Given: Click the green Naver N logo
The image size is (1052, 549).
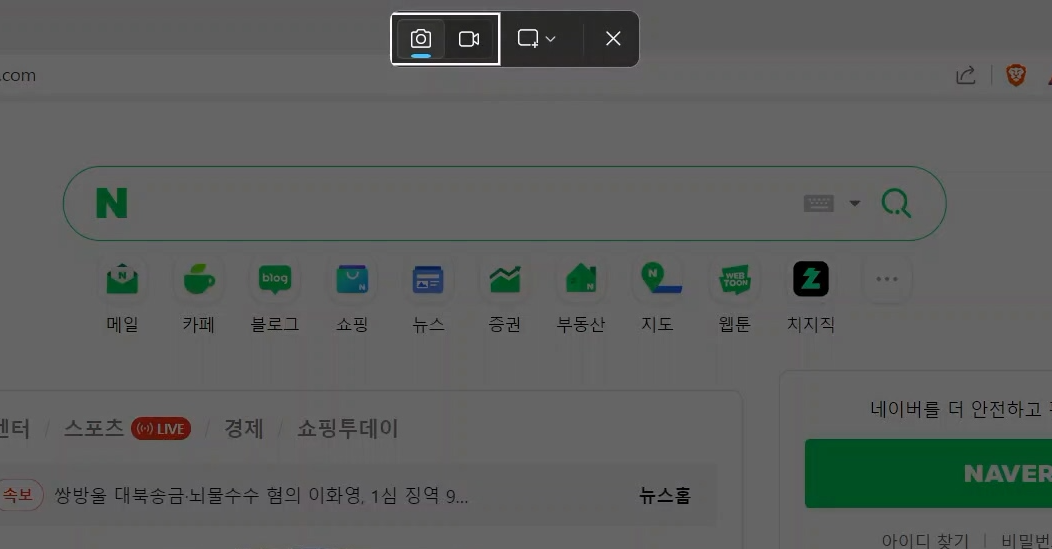Looking at the screenshot, I should click(x=111, y=203).
